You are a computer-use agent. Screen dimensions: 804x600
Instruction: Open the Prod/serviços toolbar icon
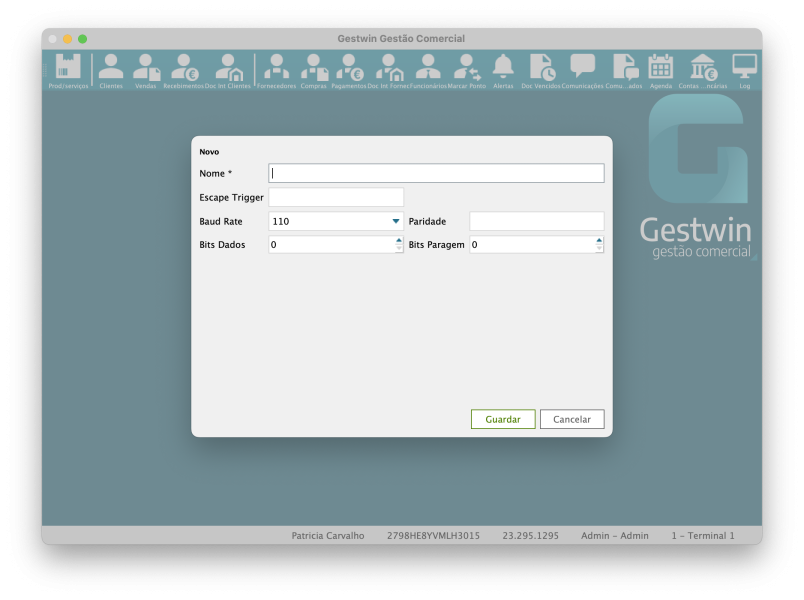(68, 70)
